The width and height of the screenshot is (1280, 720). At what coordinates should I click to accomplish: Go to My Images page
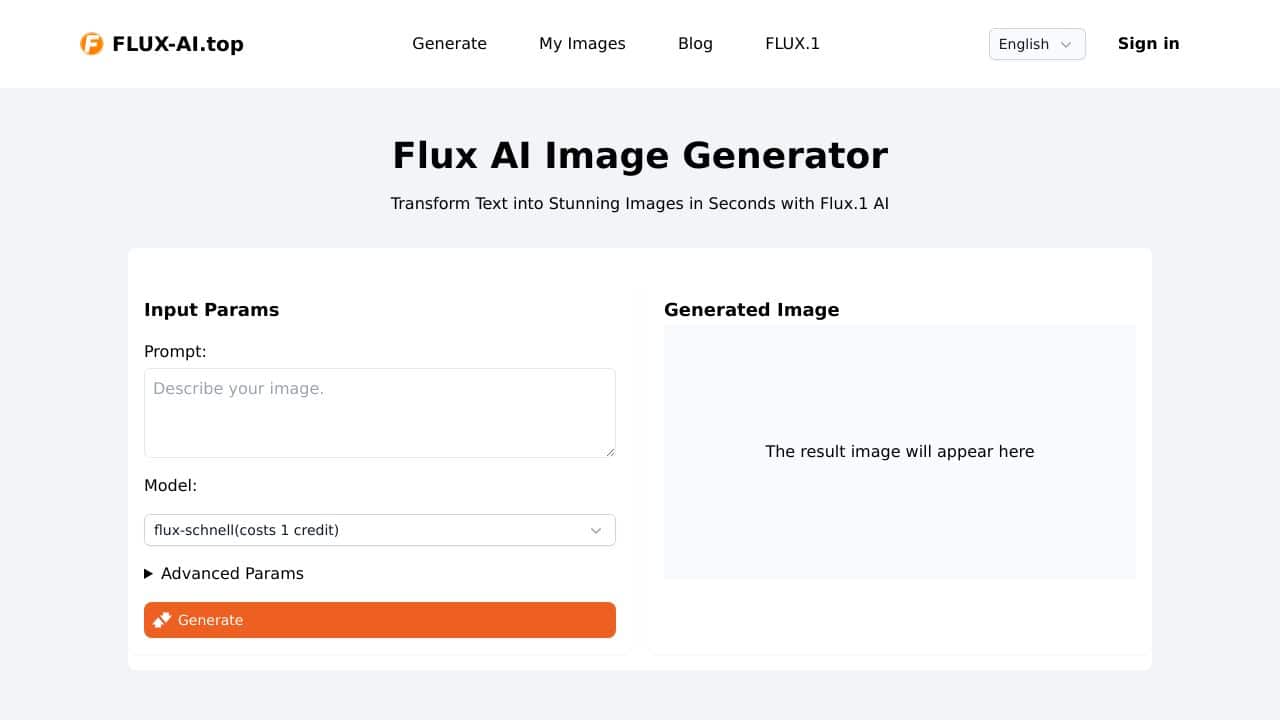pos(582,44)
